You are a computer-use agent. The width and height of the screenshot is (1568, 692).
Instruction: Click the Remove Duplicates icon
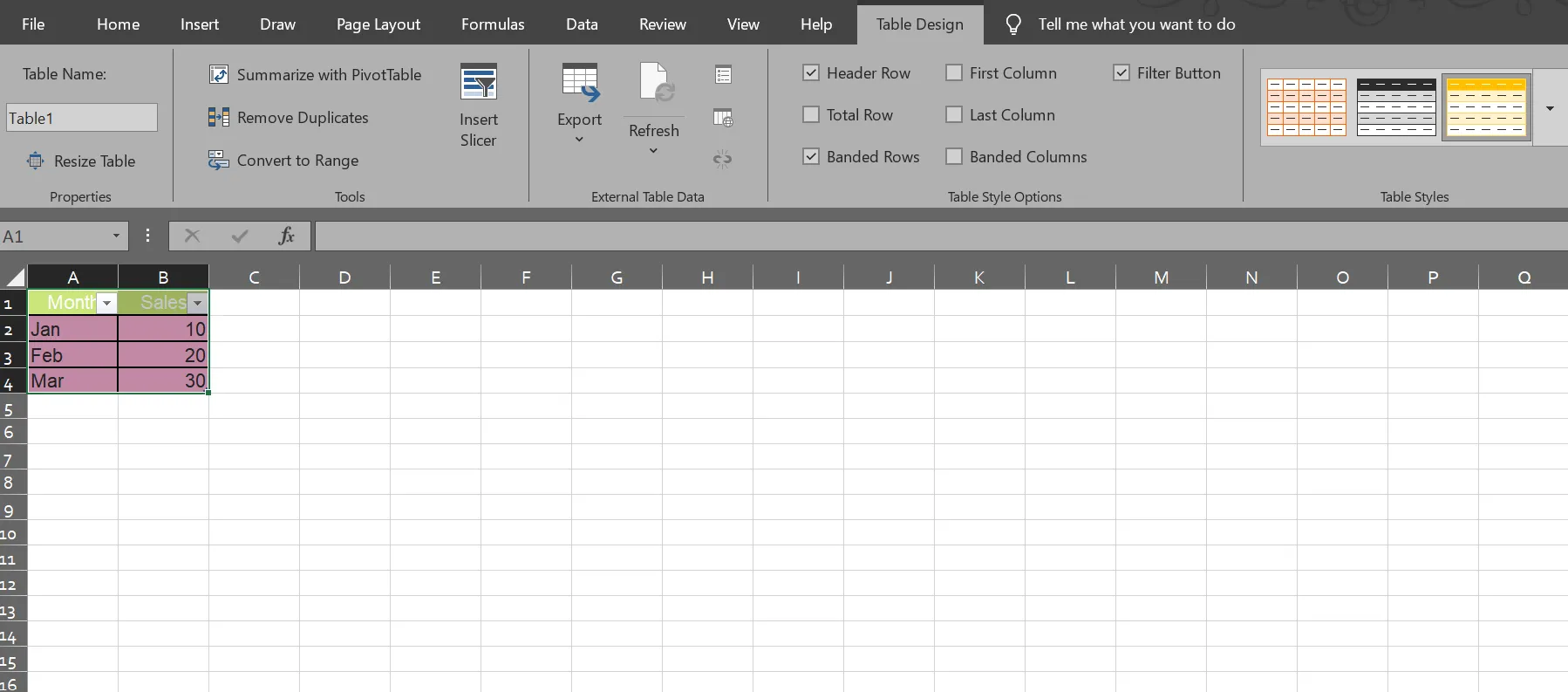219,117
